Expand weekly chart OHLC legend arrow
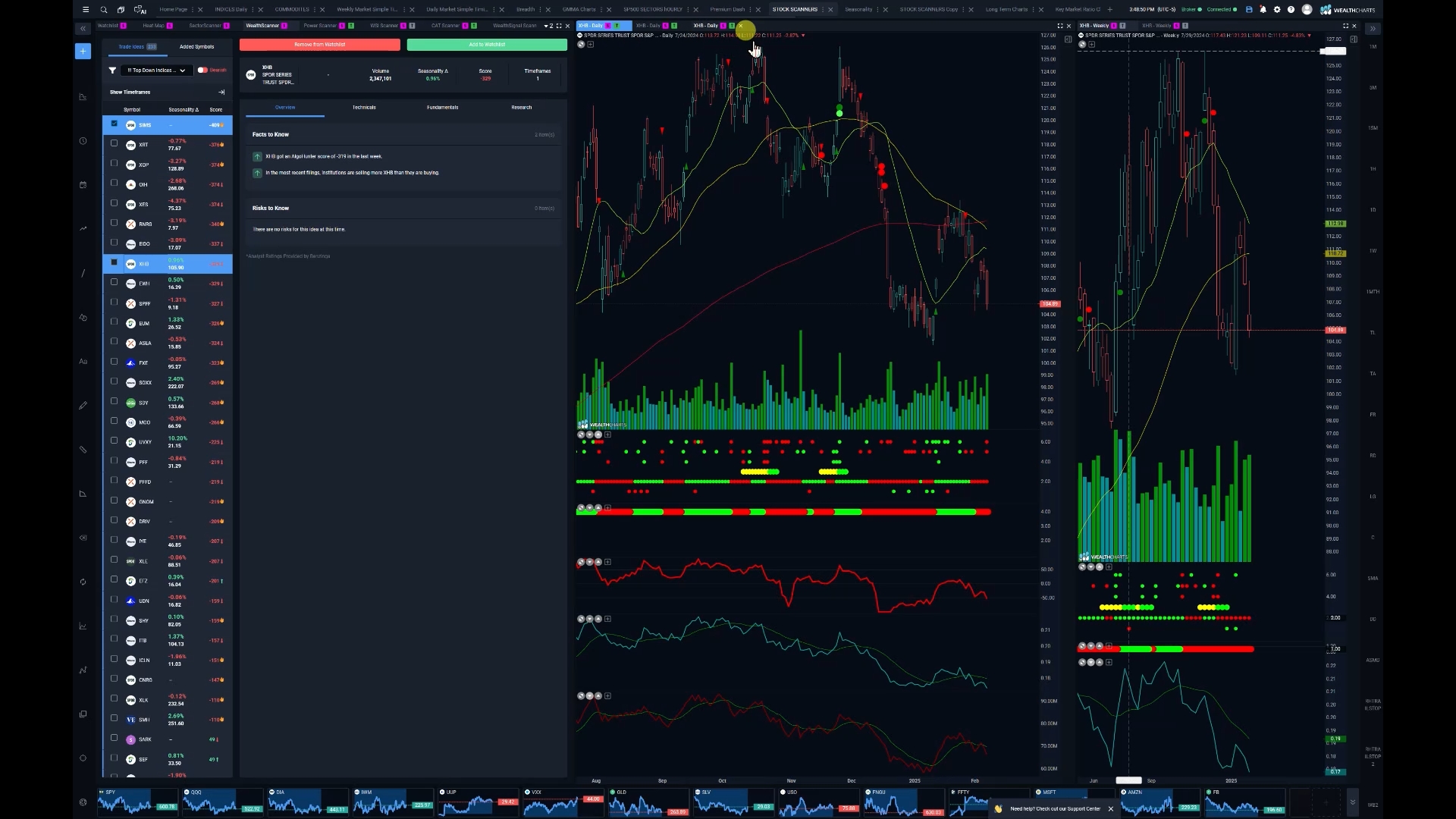 point(1309,36)
